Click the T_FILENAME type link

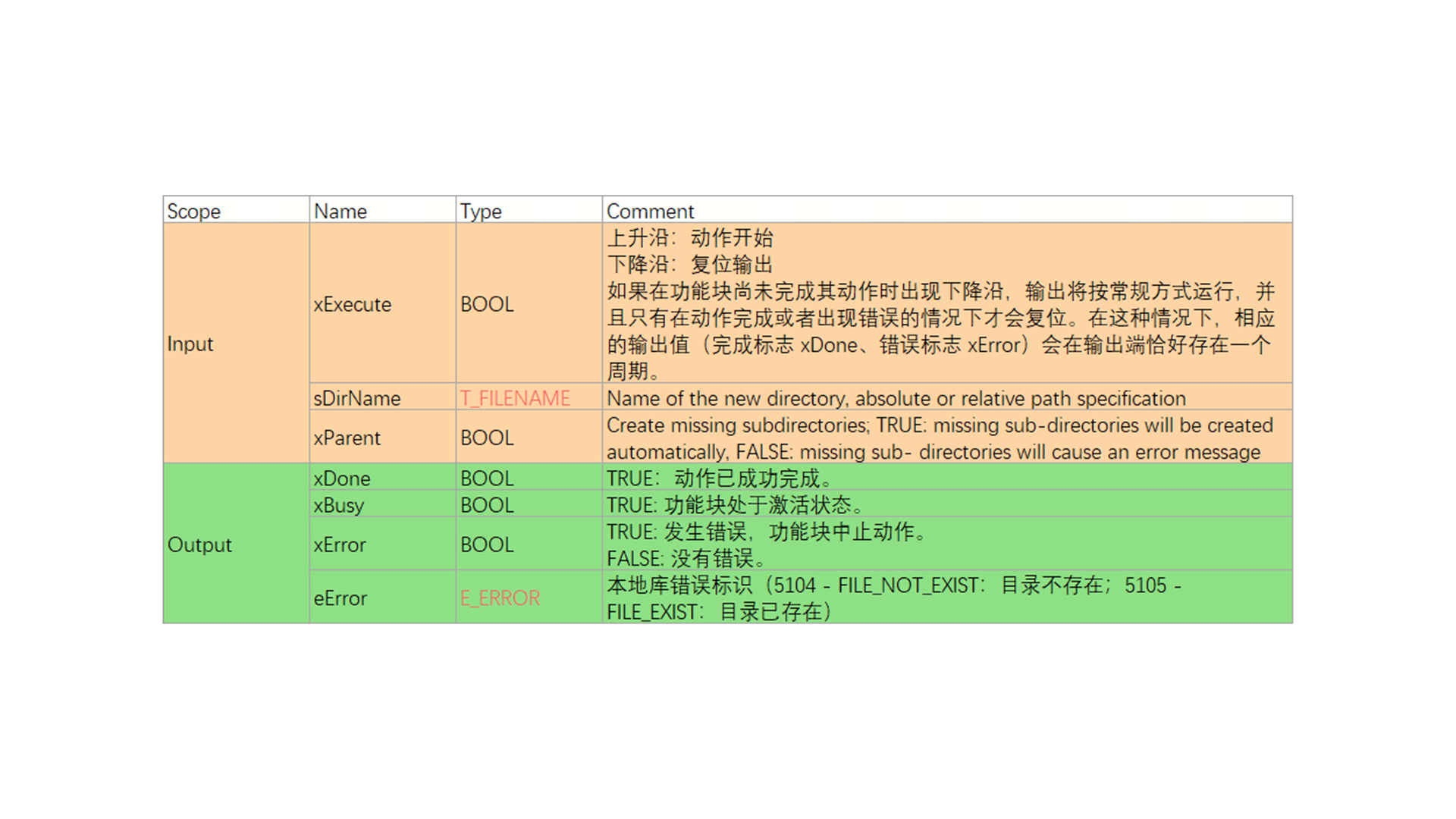(x=515, y=398)
